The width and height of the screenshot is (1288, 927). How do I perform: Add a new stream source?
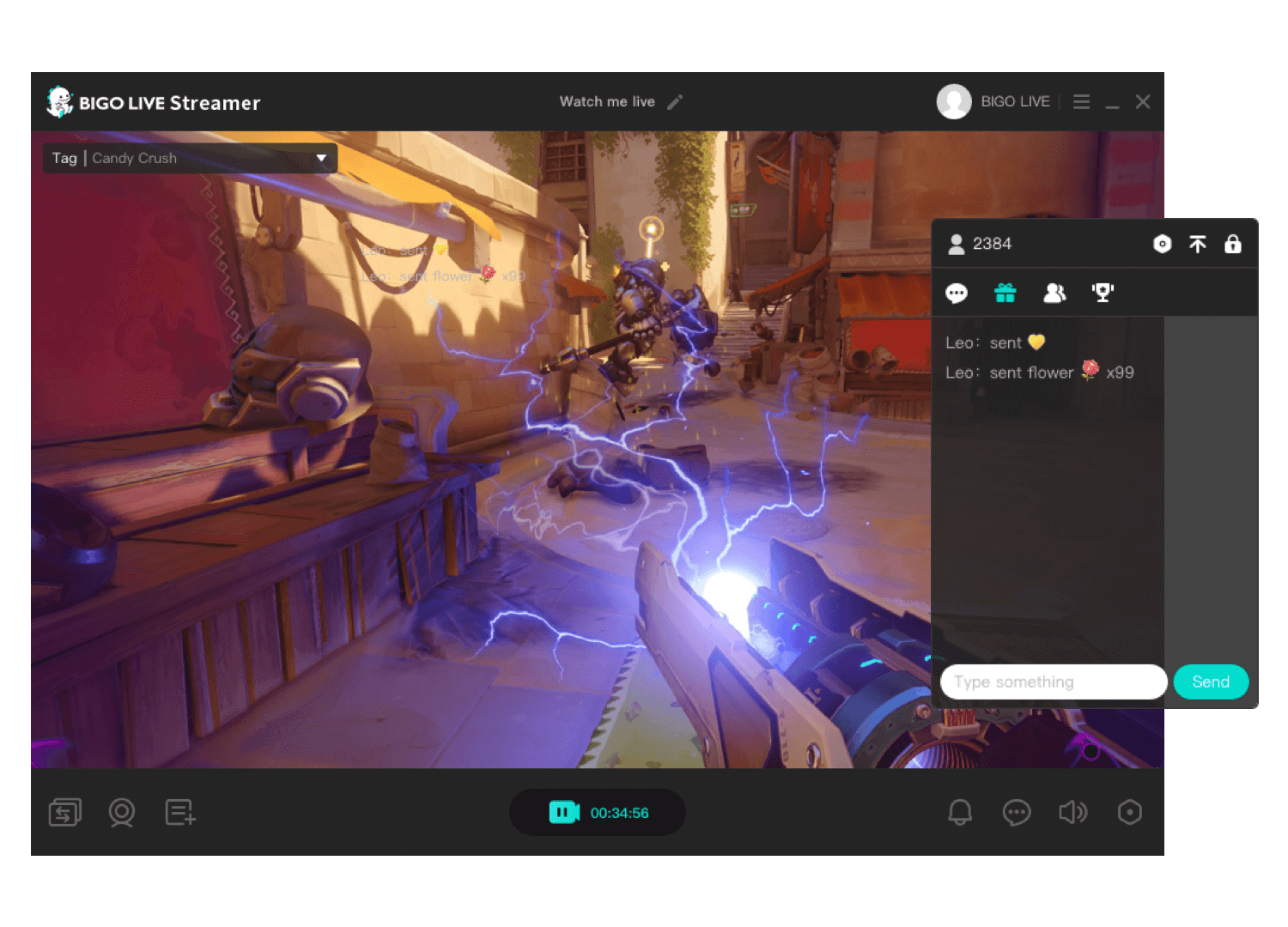[x=179, y=812]
